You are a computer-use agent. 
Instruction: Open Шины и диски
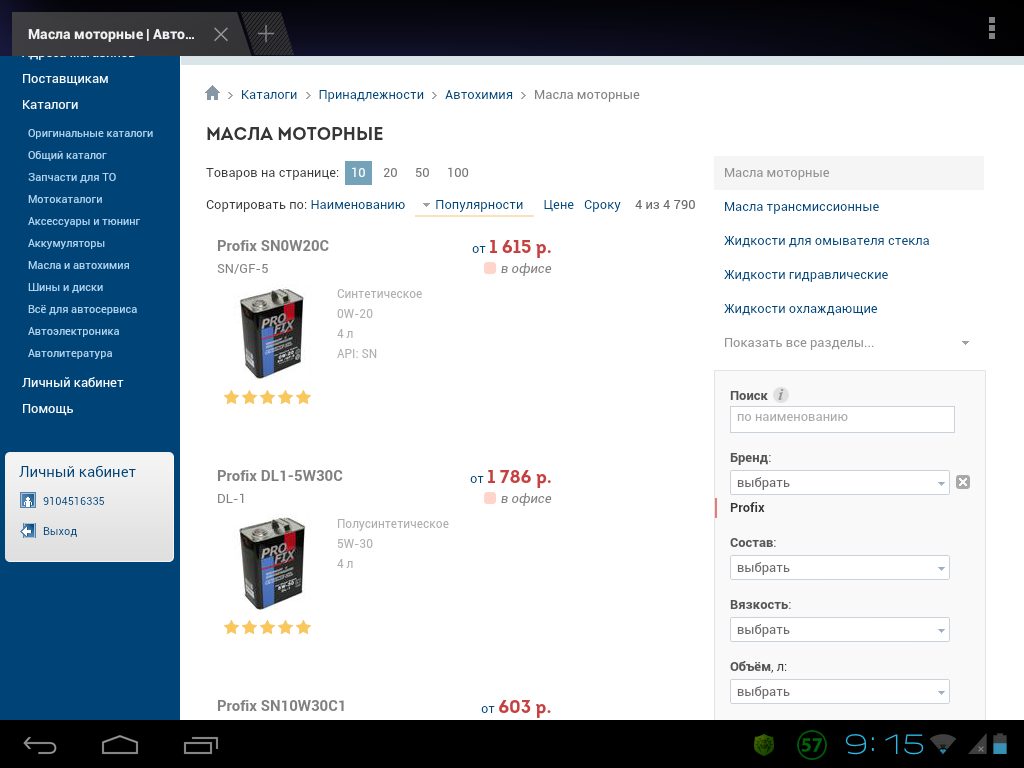click(x=65, y=287)
